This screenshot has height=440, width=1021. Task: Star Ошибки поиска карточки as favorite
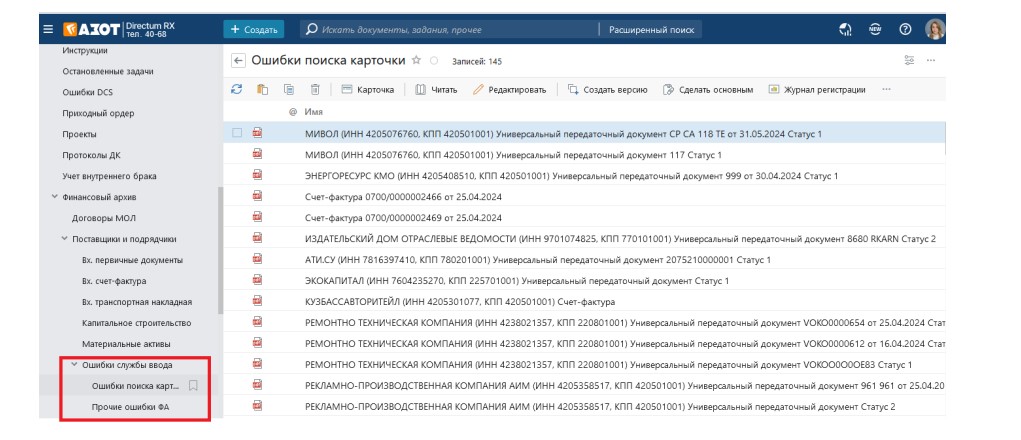(x=417, y=60)
